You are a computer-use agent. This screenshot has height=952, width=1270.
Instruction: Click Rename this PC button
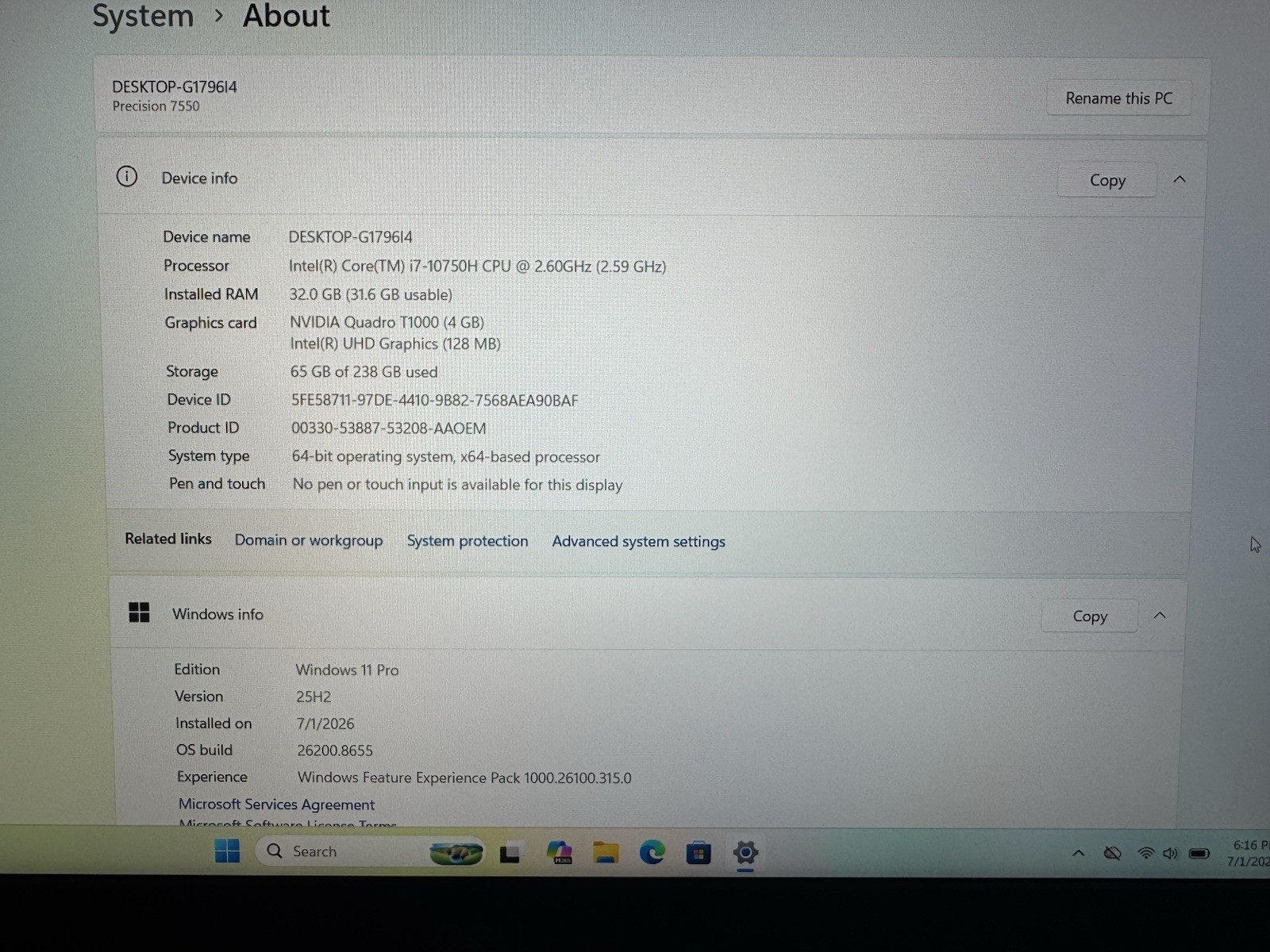tap(1118, 98)
